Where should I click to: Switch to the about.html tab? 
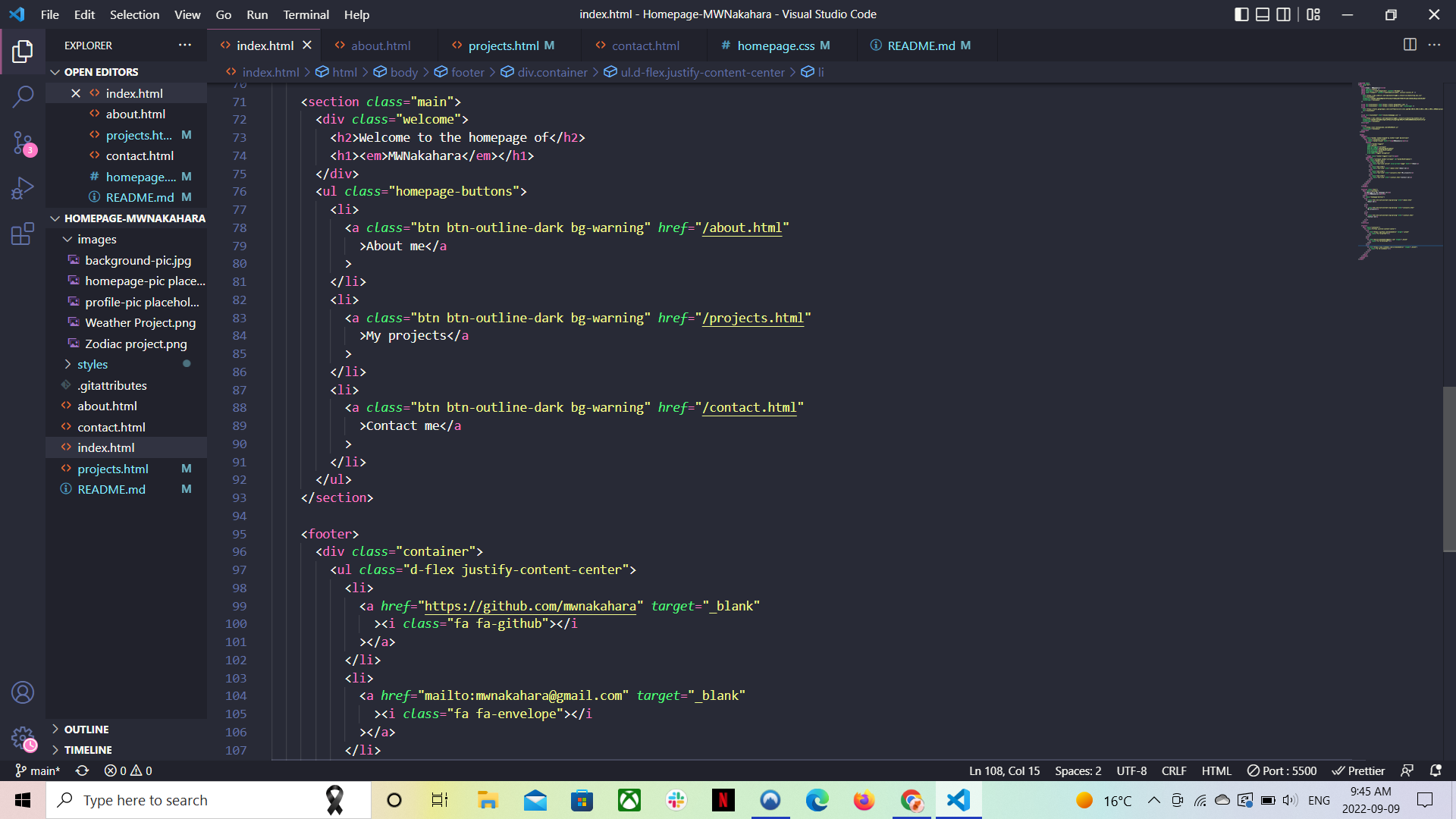[x=379, y=45]
